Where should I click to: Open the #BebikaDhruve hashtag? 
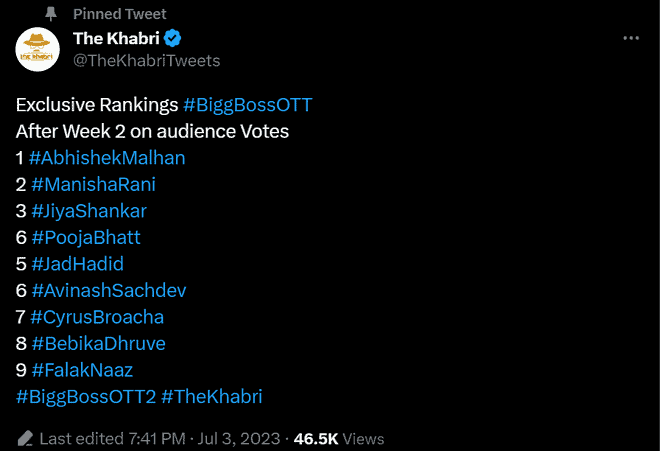[98, 344]
